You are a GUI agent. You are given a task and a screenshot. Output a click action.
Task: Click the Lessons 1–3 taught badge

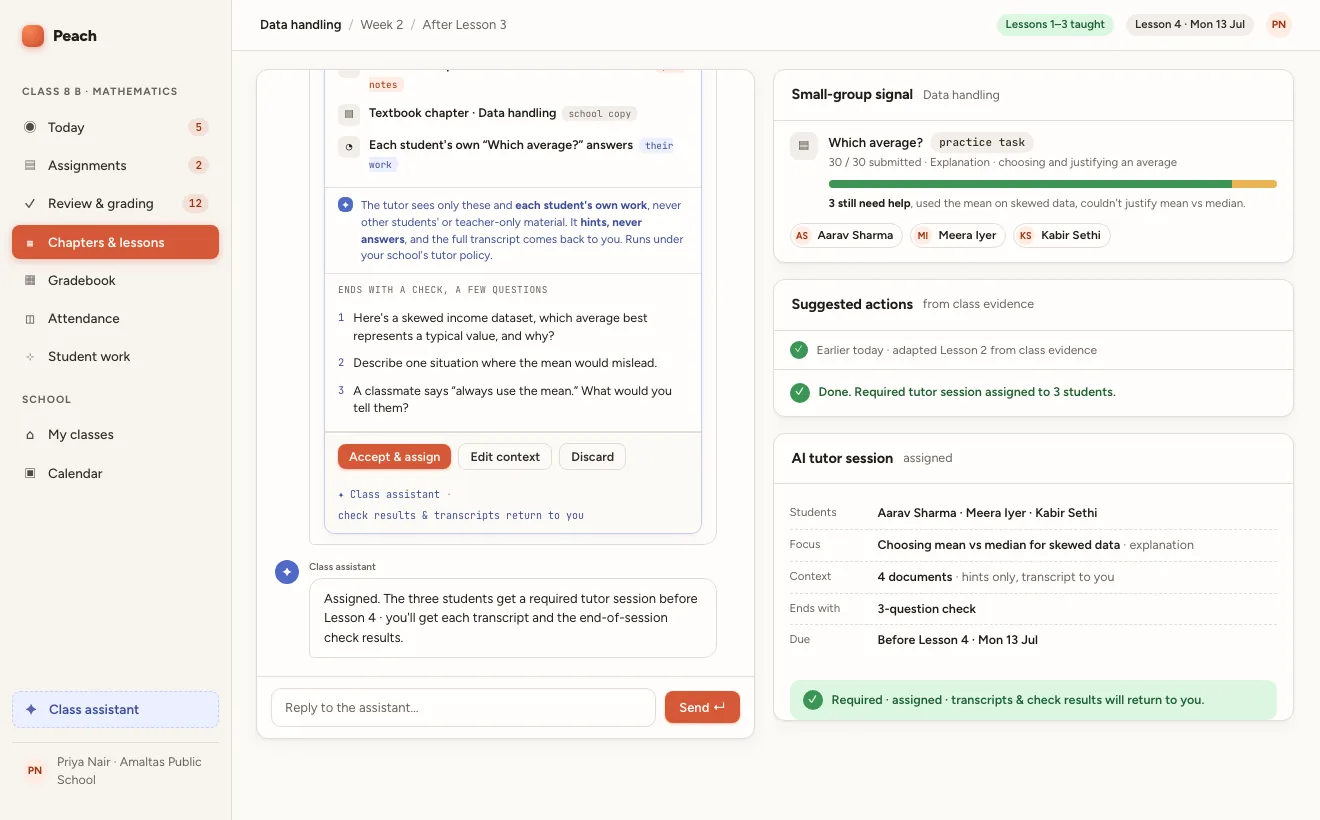pos(1055,25)
